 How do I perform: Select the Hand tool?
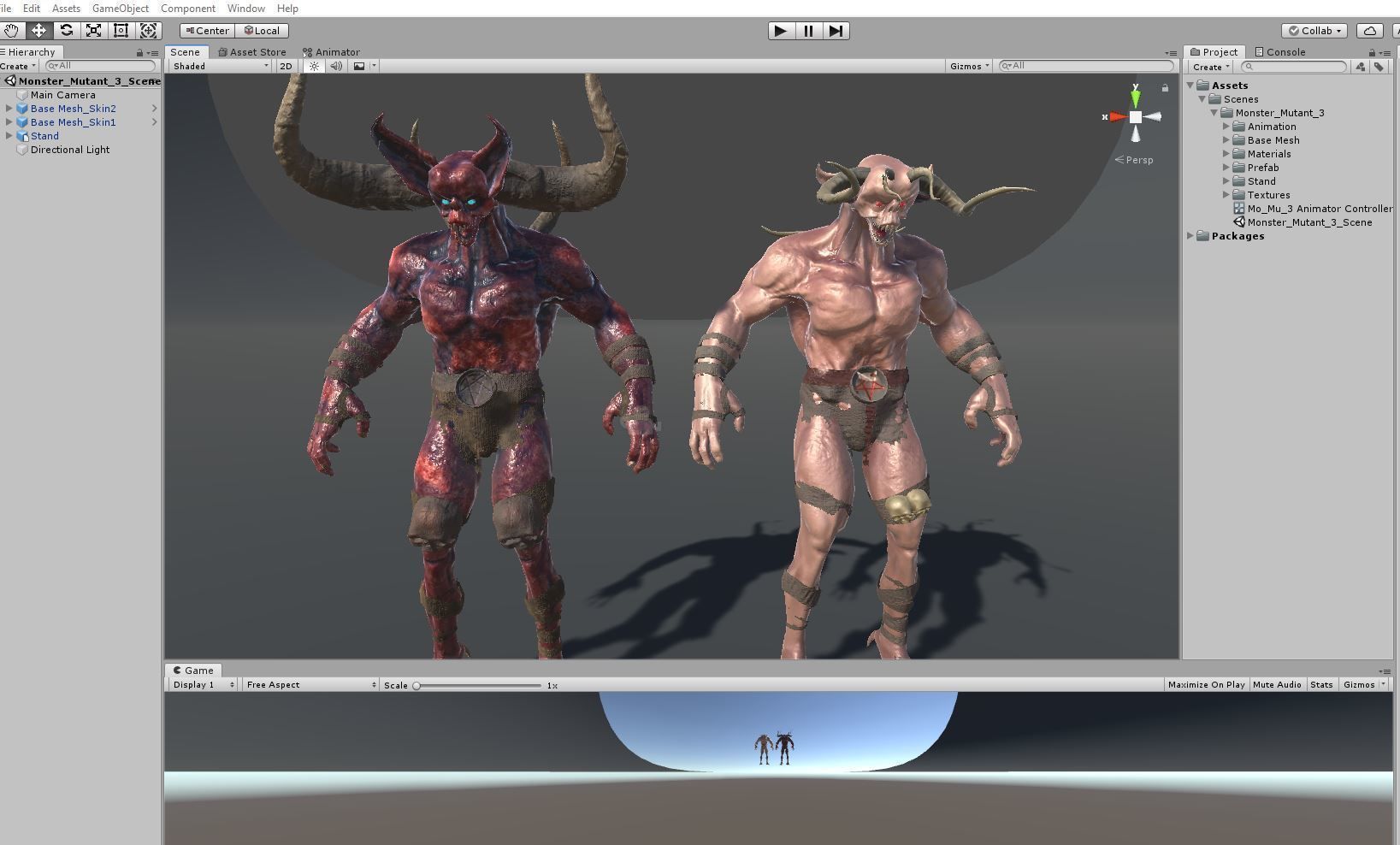[11, 30]
